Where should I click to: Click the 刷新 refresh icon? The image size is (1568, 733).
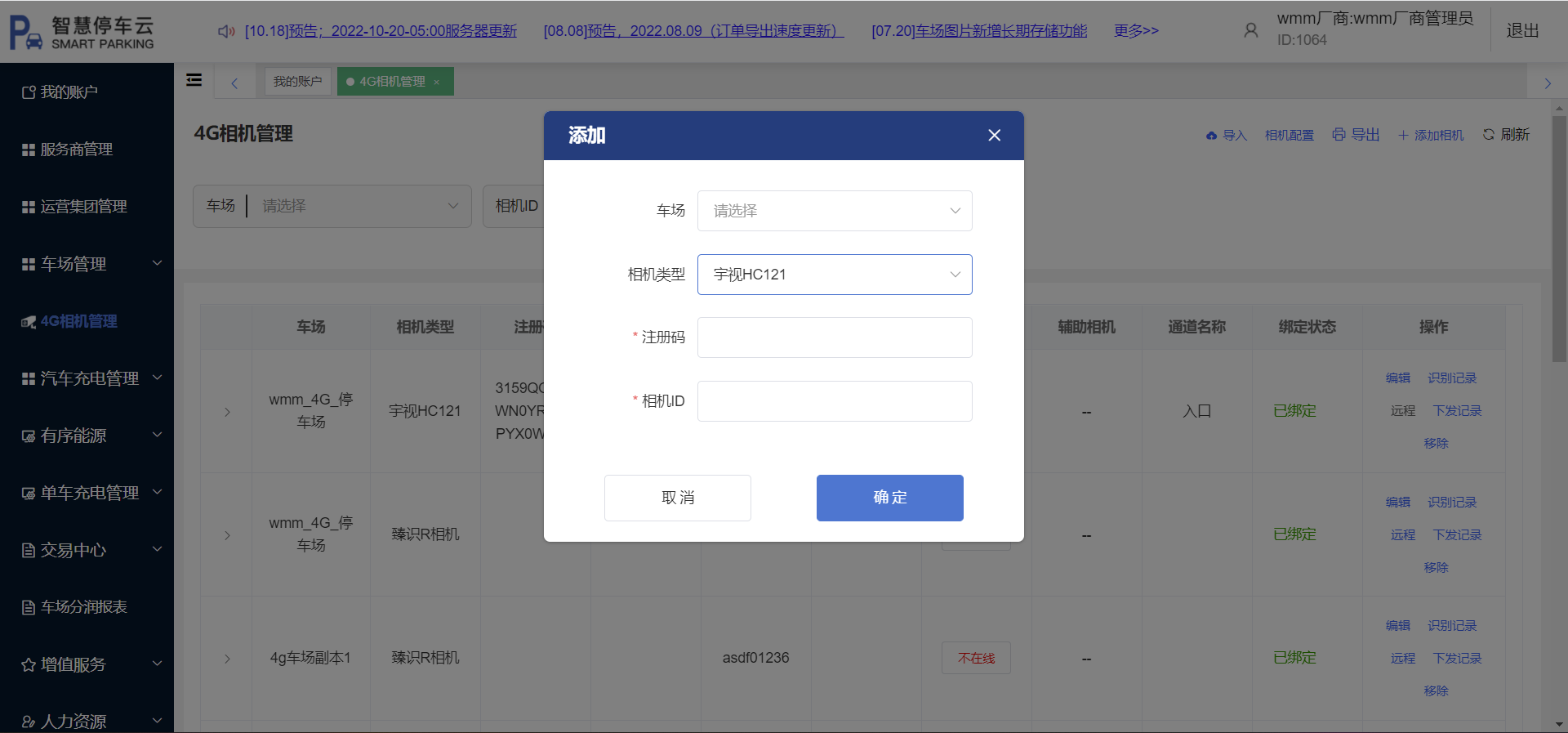click(1489, 134)
